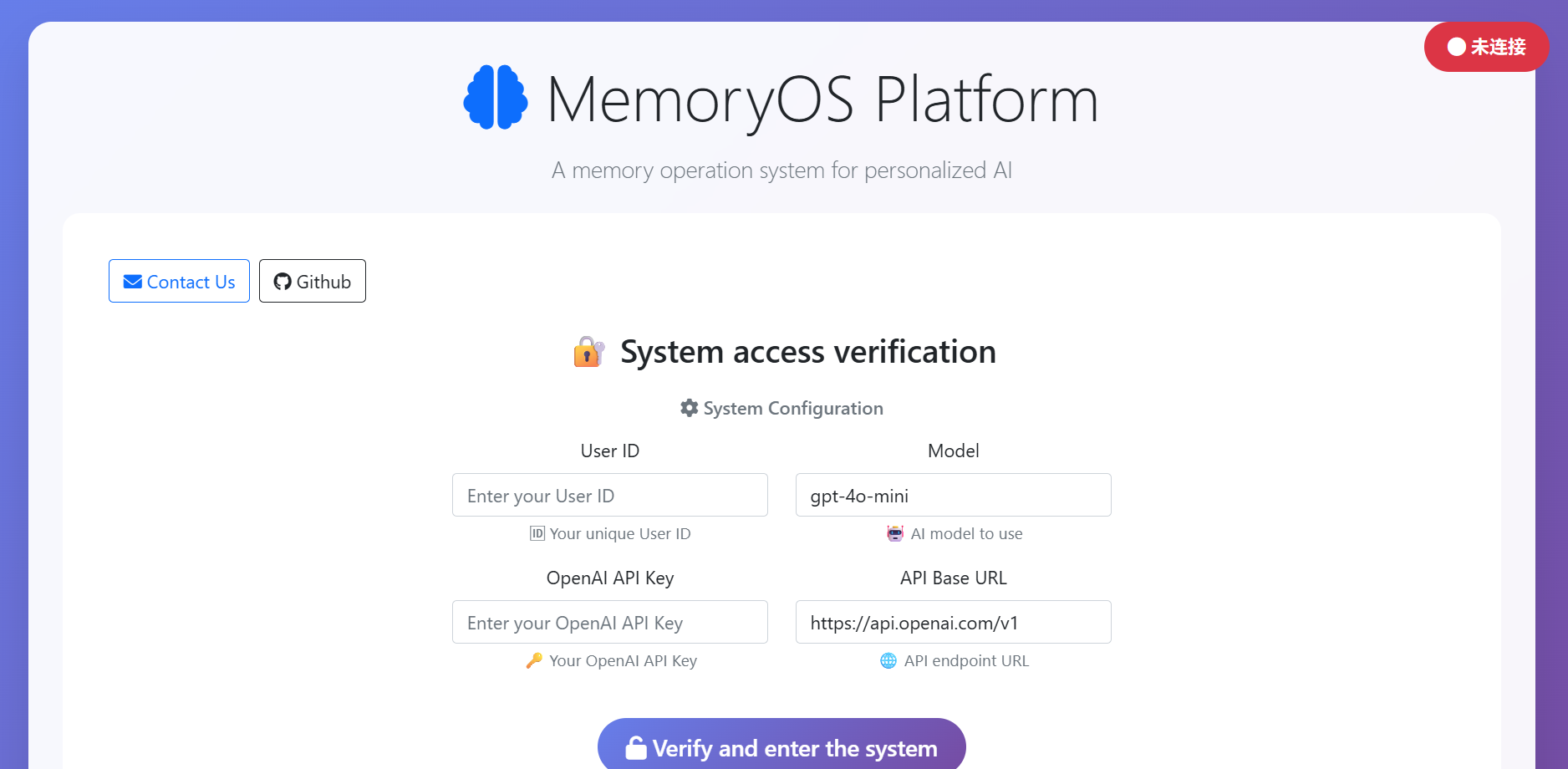Click the ID badge icon under User ID

[537, 533]
